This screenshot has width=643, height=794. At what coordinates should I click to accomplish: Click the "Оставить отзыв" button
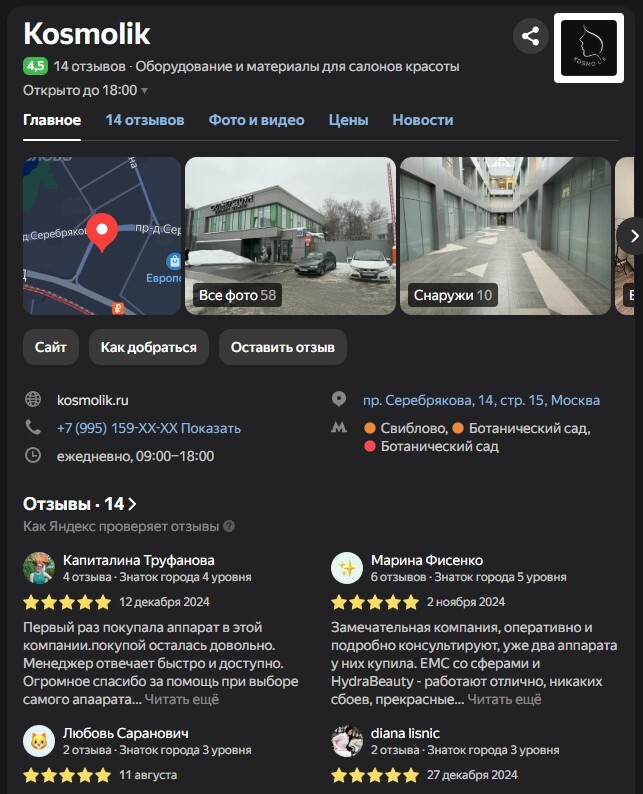click(x=283, y=347)
